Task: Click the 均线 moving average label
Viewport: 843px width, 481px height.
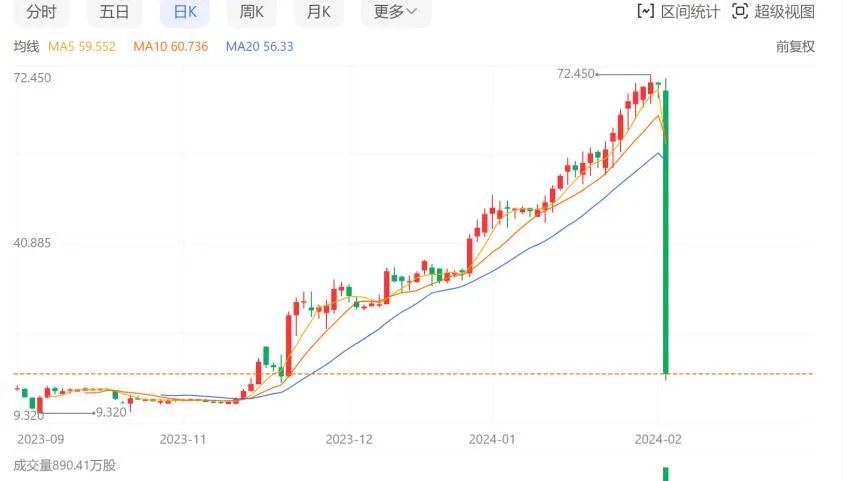Action: tap(26, 46)
